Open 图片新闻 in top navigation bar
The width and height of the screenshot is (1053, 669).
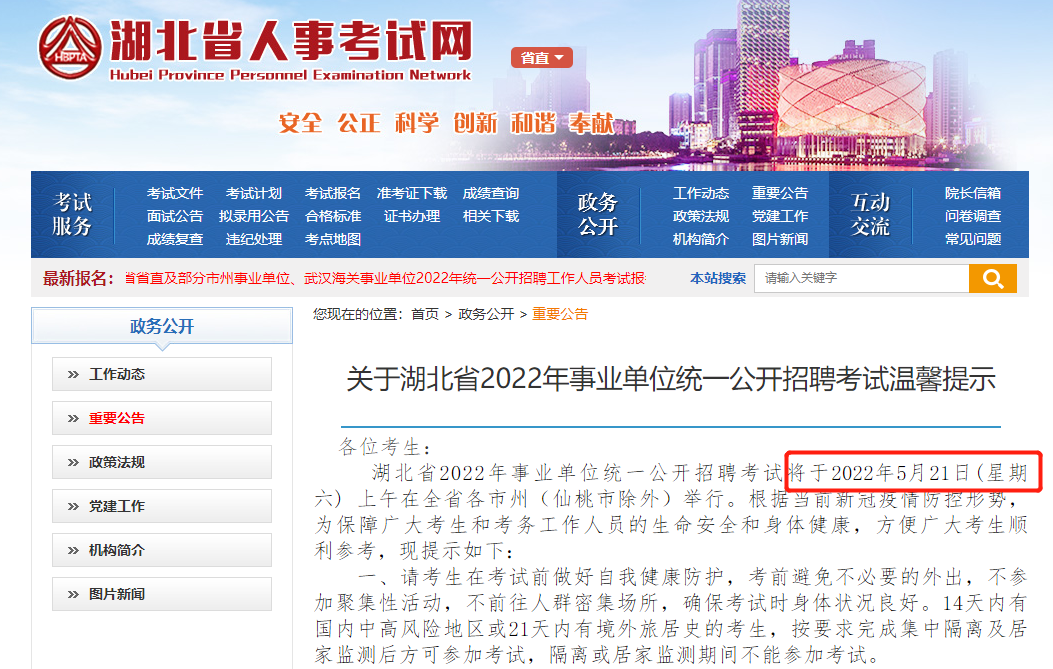pyautogui.click(x=780, y=239)
